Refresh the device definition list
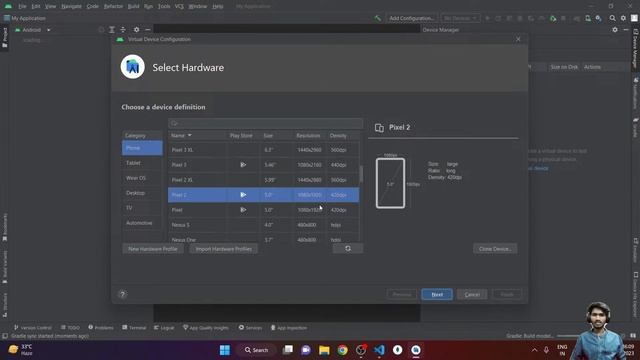The height and width of the screenshot is (360, 640). tap(348, 248)
